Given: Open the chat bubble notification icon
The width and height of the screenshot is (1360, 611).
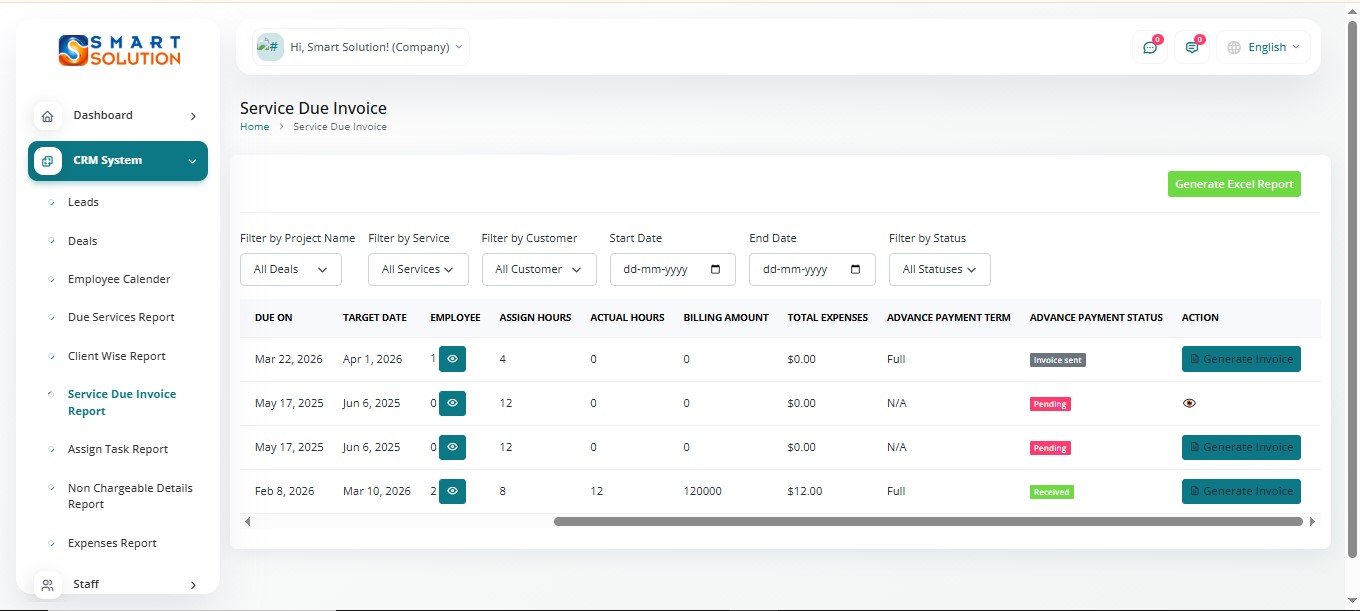Looking at the screenshot, I should point(1150,47).
